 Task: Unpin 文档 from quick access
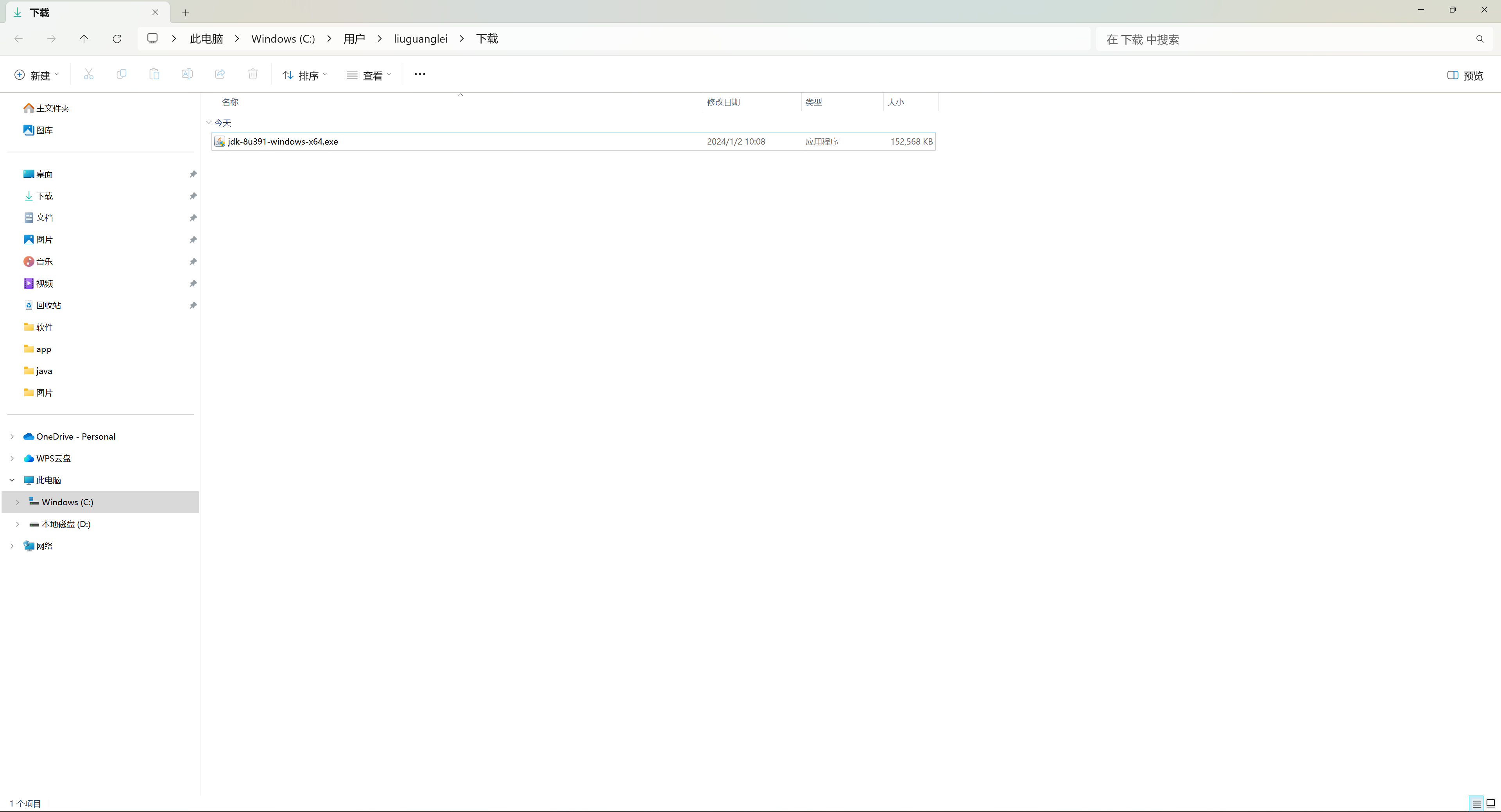click(193, 218)
